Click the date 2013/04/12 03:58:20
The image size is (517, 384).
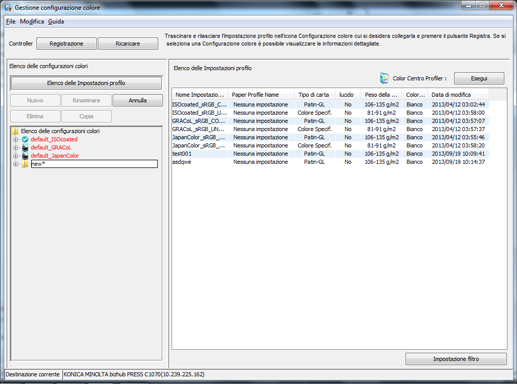tap(458, 146)
